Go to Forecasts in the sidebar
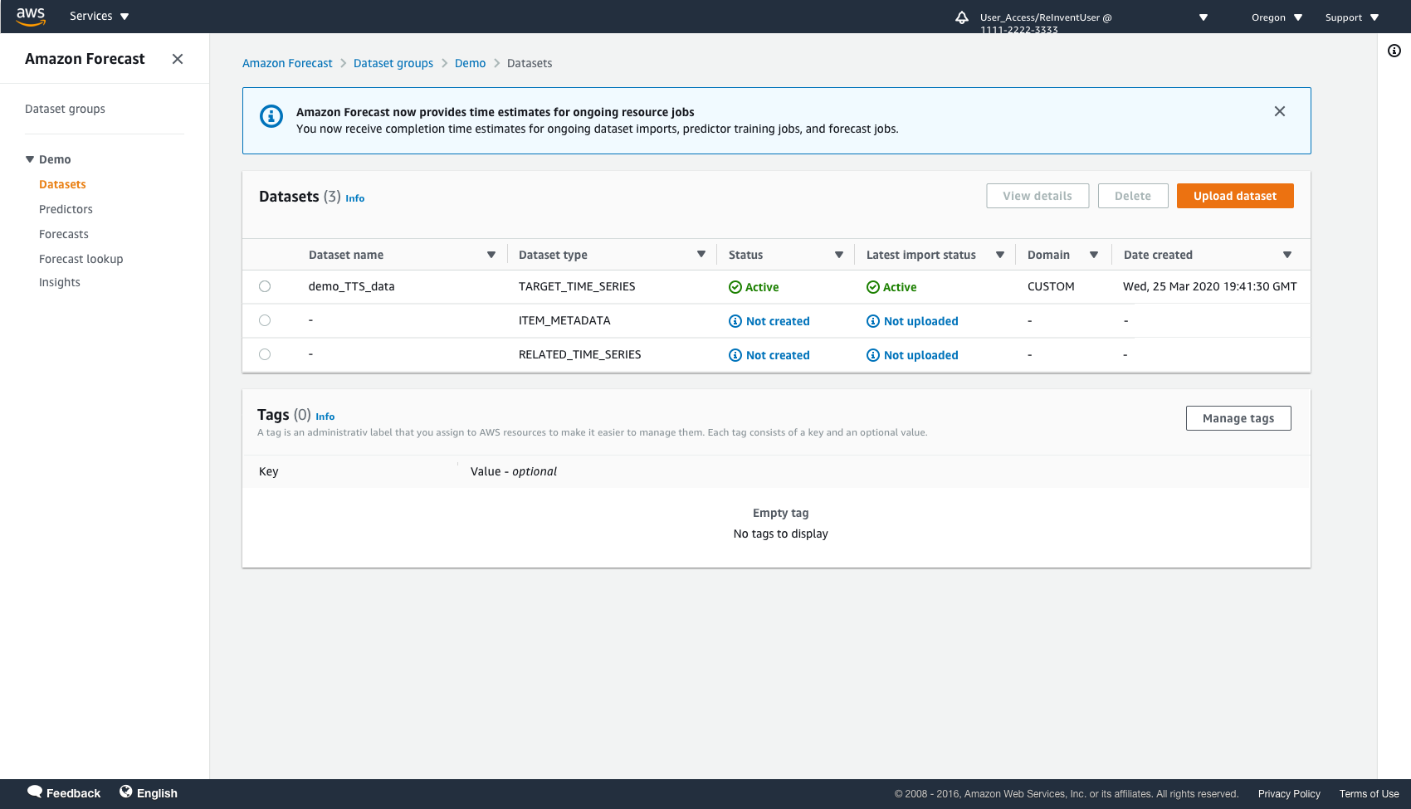Screen dimensions: 1411x809 pos(64,234)
